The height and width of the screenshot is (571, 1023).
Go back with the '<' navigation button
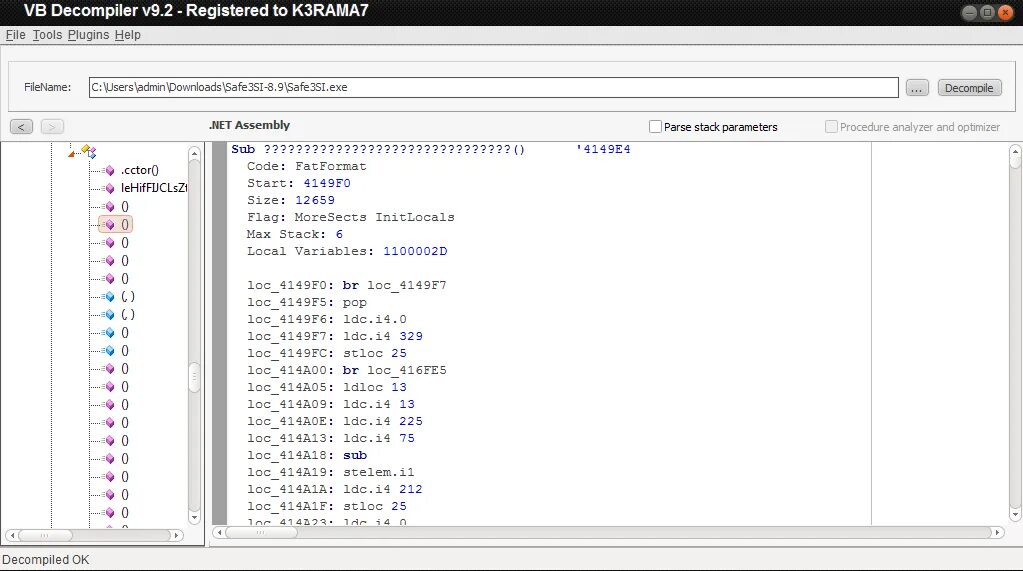(21, 127)
